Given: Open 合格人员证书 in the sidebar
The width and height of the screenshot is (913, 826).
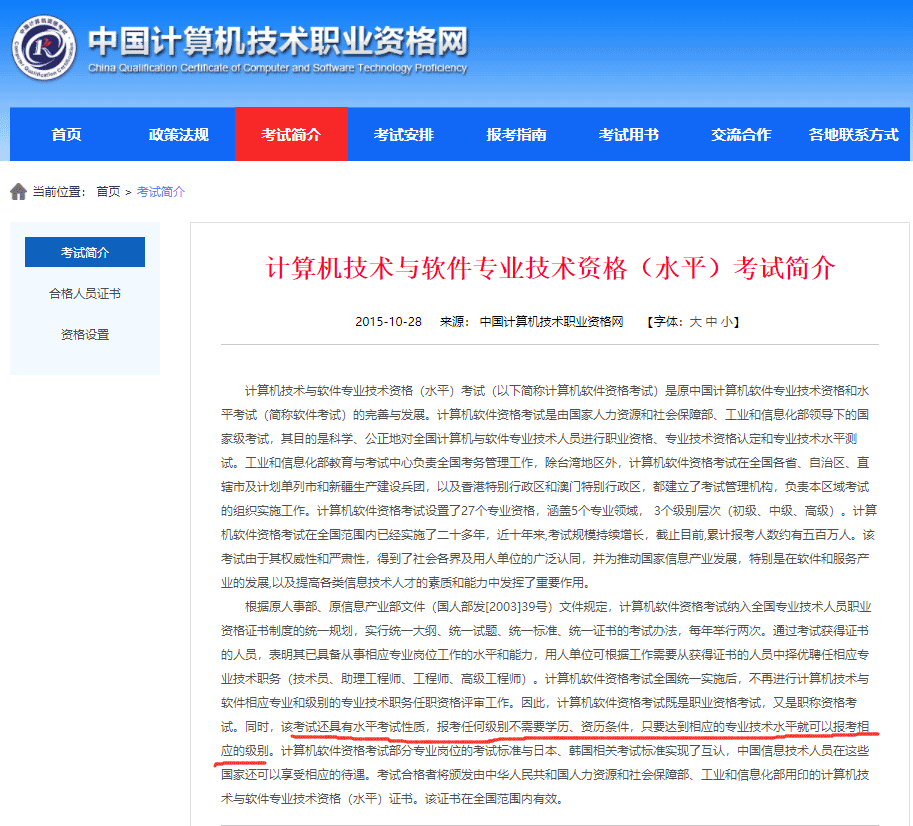Looking at the screenshot, I should tap(85, 293).
